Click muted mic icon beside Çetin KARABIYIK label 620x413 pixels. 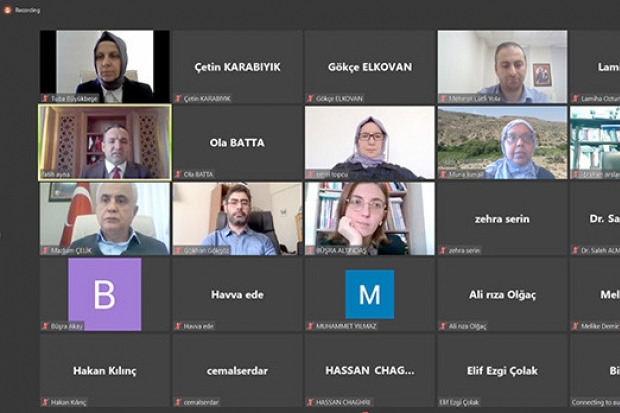point(178,99)
